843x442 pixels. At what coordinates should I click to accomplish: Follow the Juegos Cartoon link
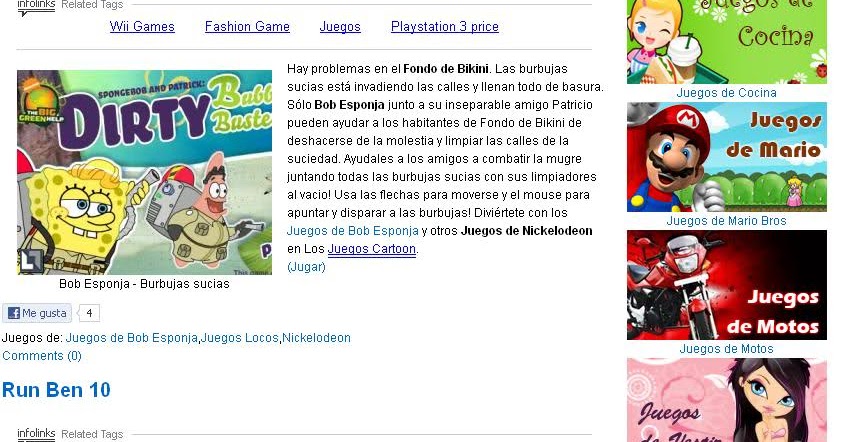(372, 249)
